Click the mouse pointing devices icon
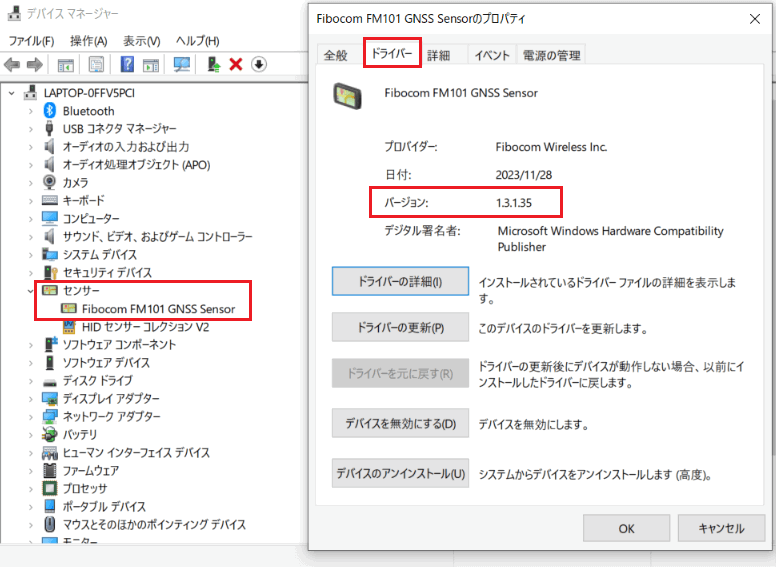The width and height of the screenshot is (776, 567). pyautogui.click(x=49, y=524)
